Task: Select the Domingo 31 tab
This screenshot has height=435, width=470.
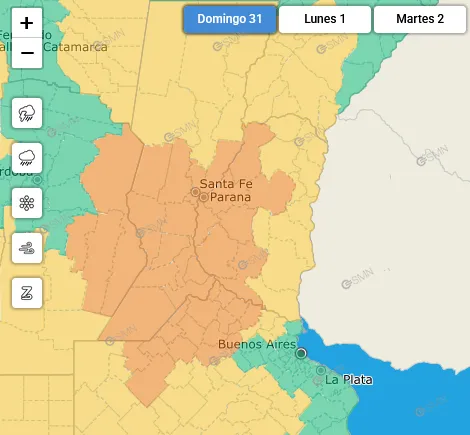Action: pyautogui.click(x=230, y=19)
